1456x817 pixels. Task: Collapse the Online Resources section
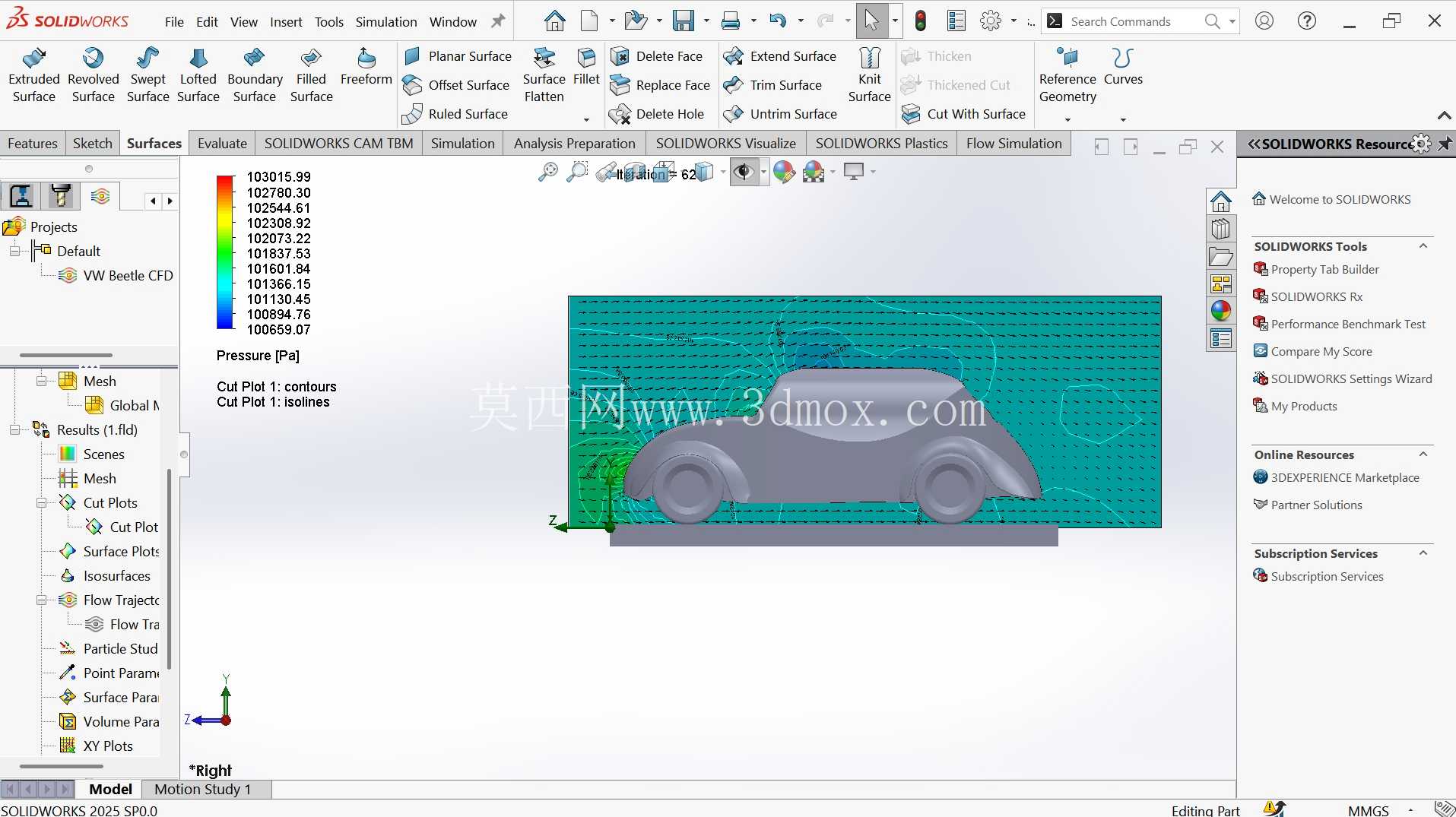pyautogui.click(x=1423, y=454)
